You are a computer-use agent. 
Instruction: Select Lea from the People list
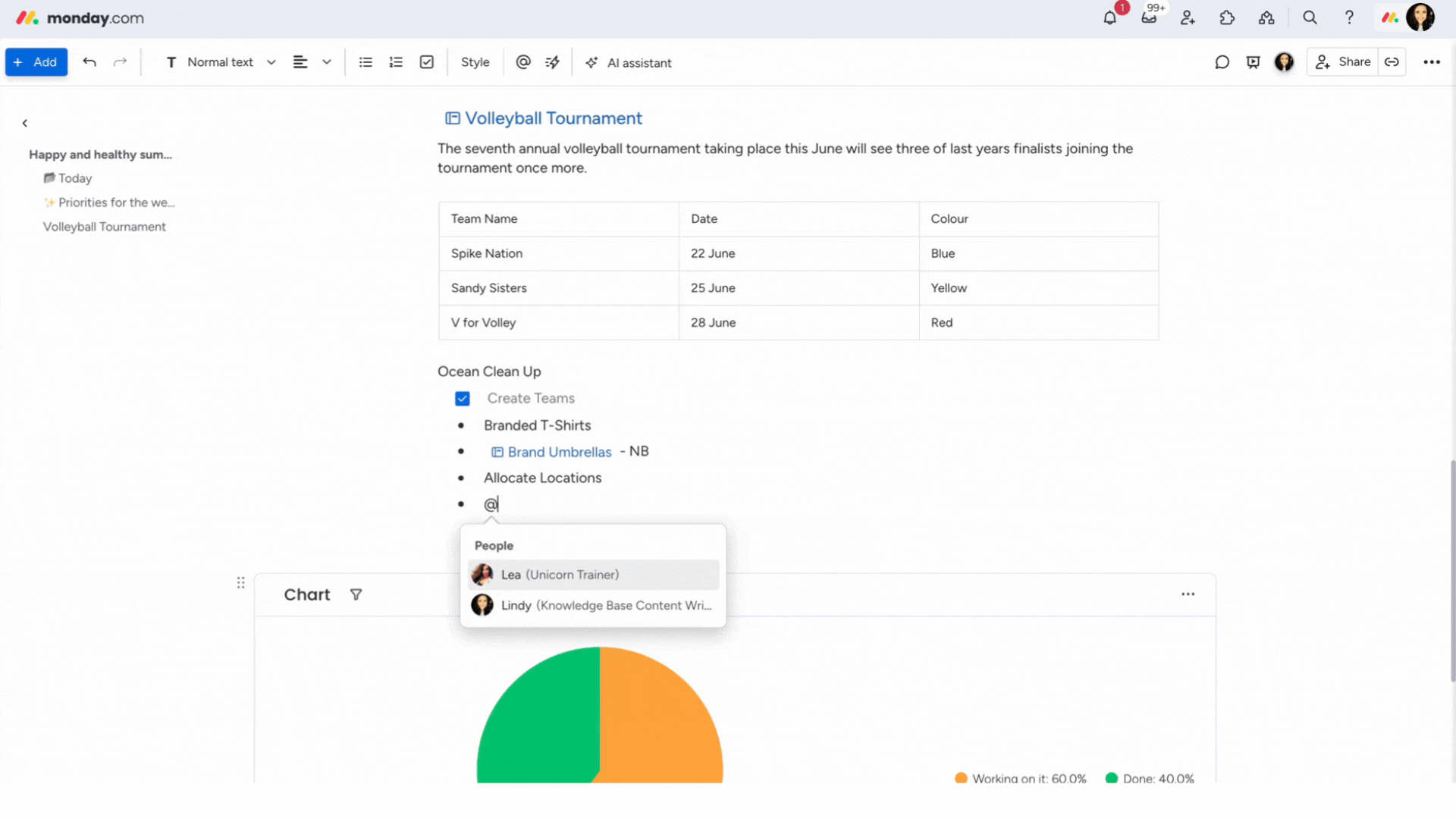pyautogui.click(x=593, y=575)
